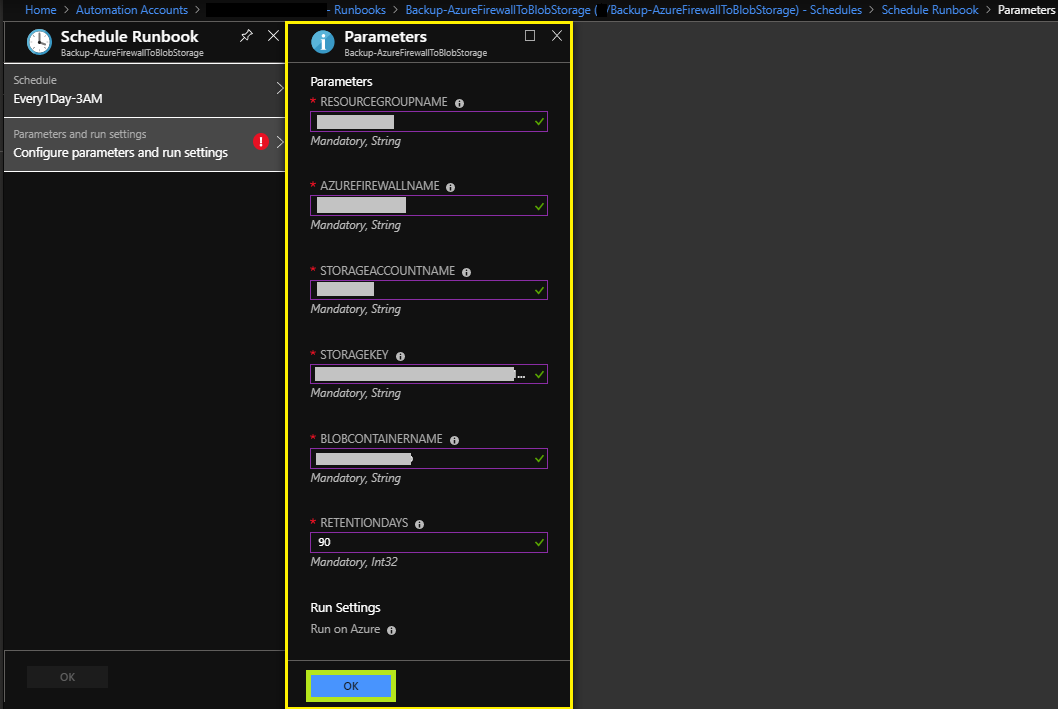The height and width of the screenshot is (709, 1058).
Task: Click the STORAGEKEY input field
Action: pos(428,374)
